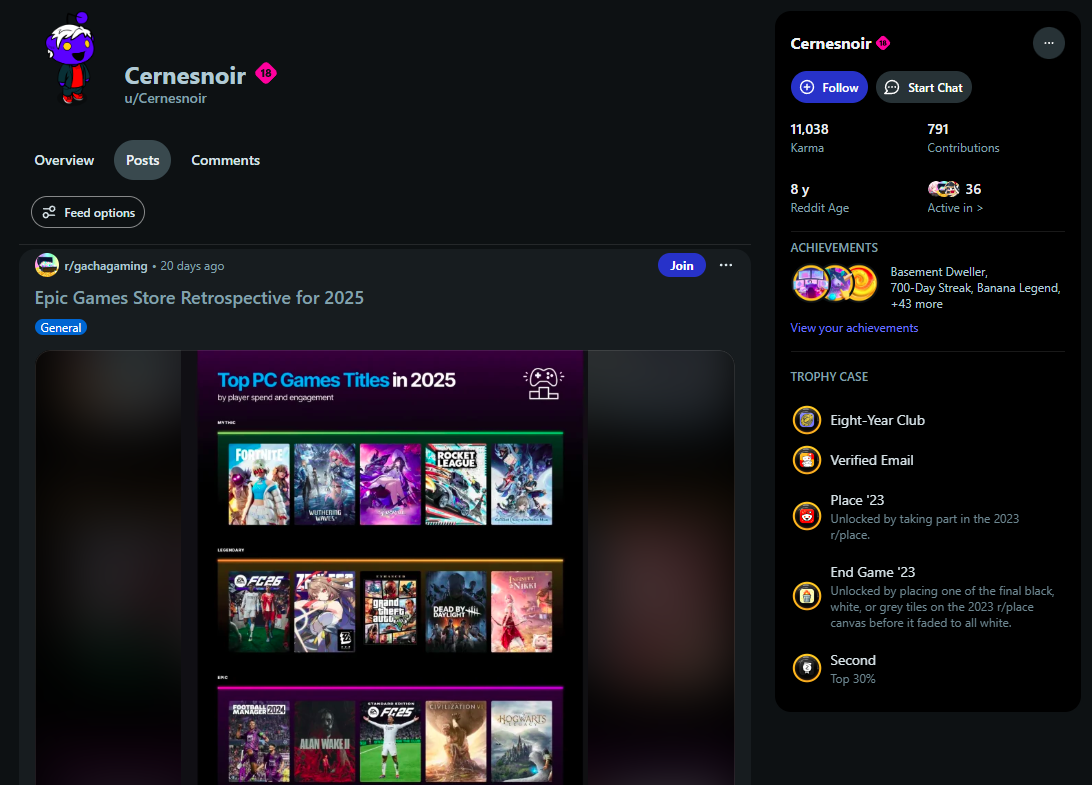Click the Top 30% text under Second
Image resolution: width=1092 pixels, height=785 pixels.
[x=852, y=678]
